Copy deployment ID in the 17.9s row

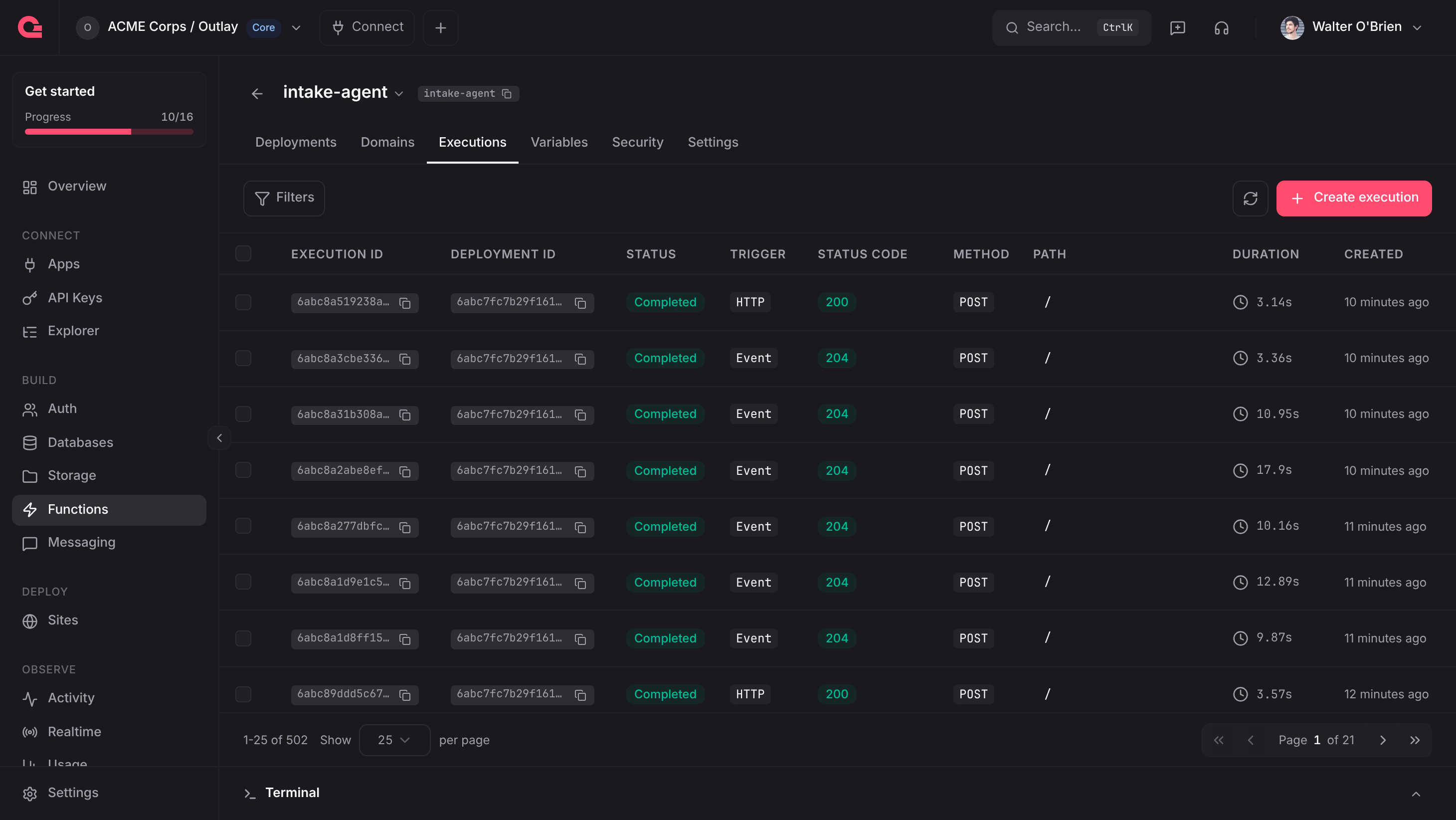[580, 471]
